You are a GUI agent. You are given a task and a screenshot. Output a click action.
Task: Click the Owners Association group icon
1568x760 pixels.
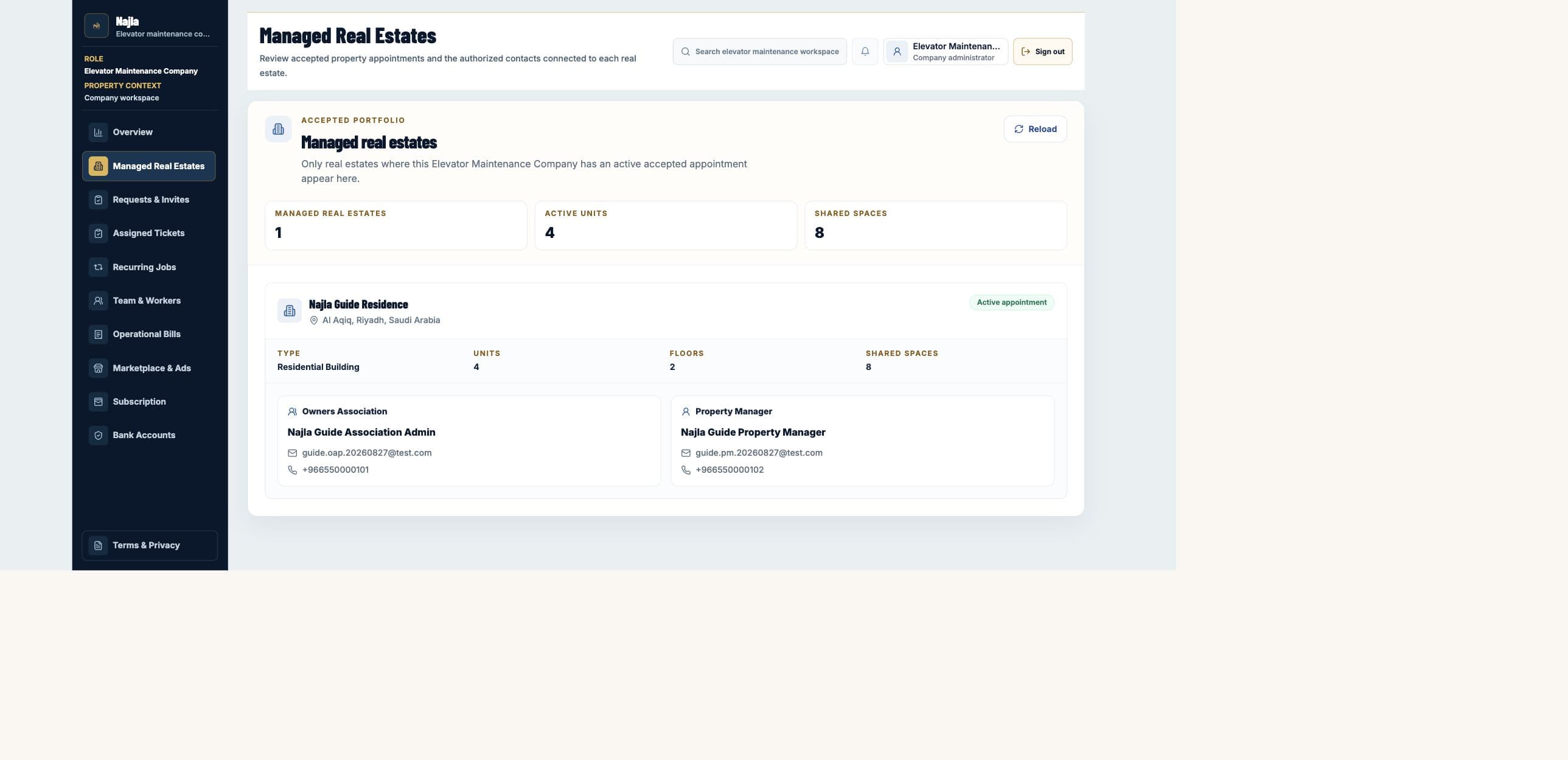tap(292, 412)
